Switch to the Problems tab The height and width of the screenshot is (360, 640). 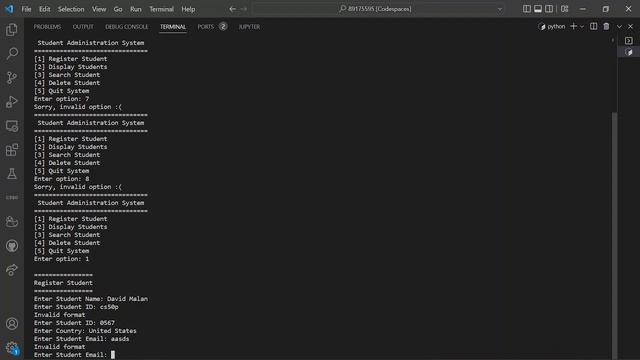47,27
